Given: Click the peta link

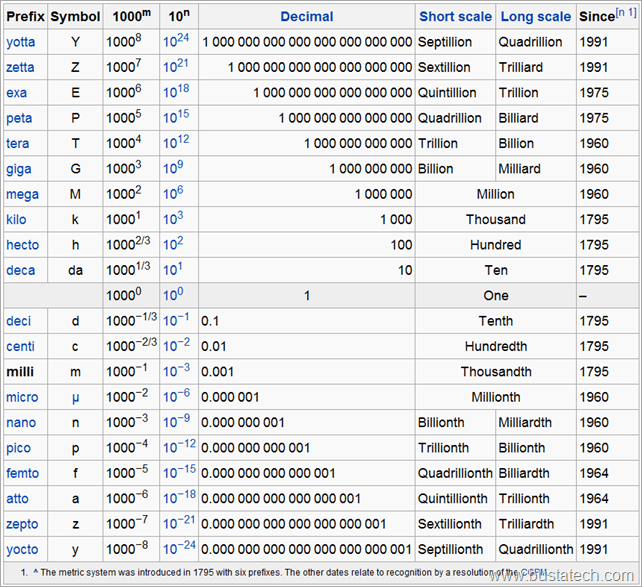Looking at the screenshot, I should (x=19, y=118).
